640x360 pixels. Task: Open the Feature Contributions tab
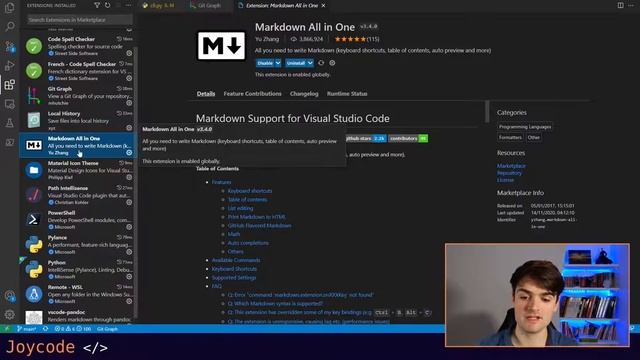tap(252, 93)
